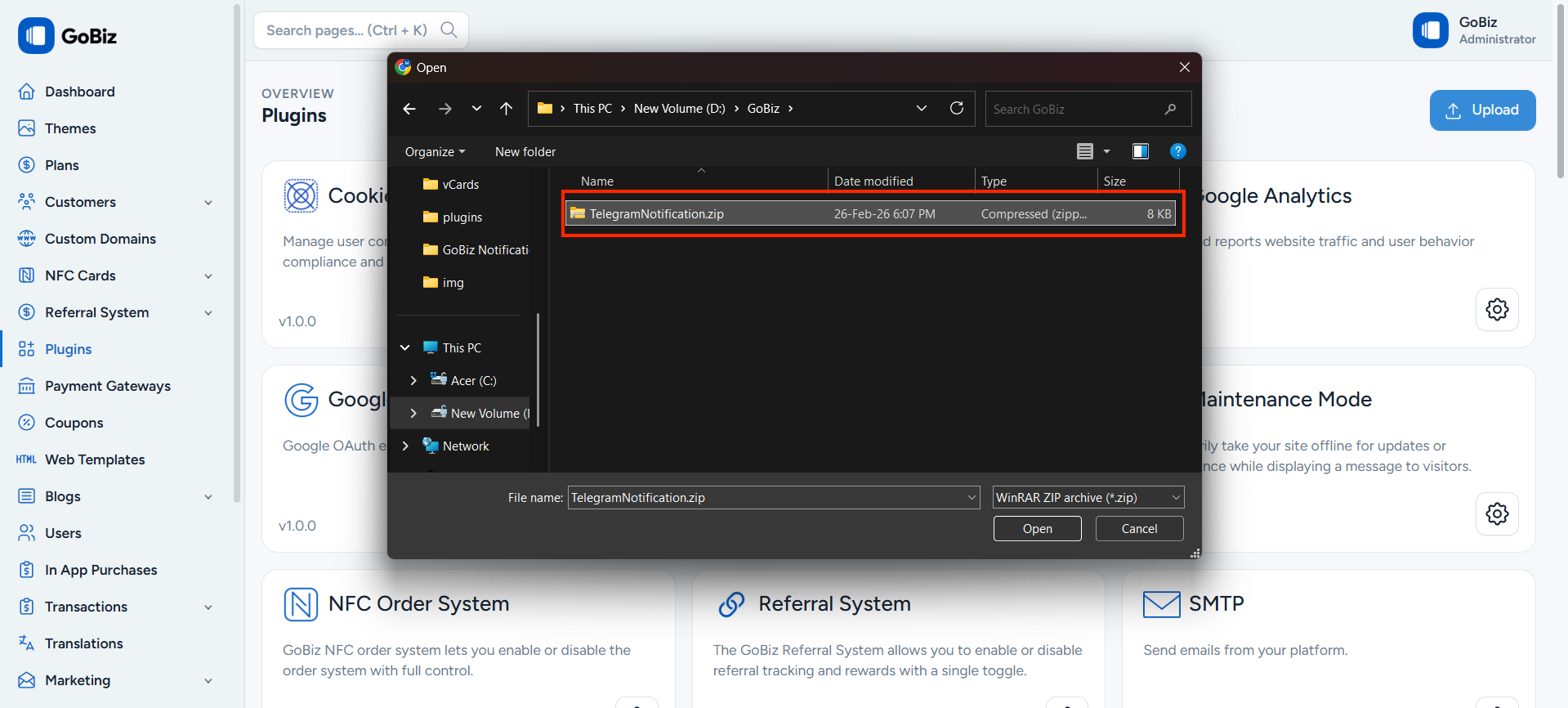The width and height of the screenshot is (1568, 708).
Task: Click the Search pages field
Action: click(x=360, y=30)
